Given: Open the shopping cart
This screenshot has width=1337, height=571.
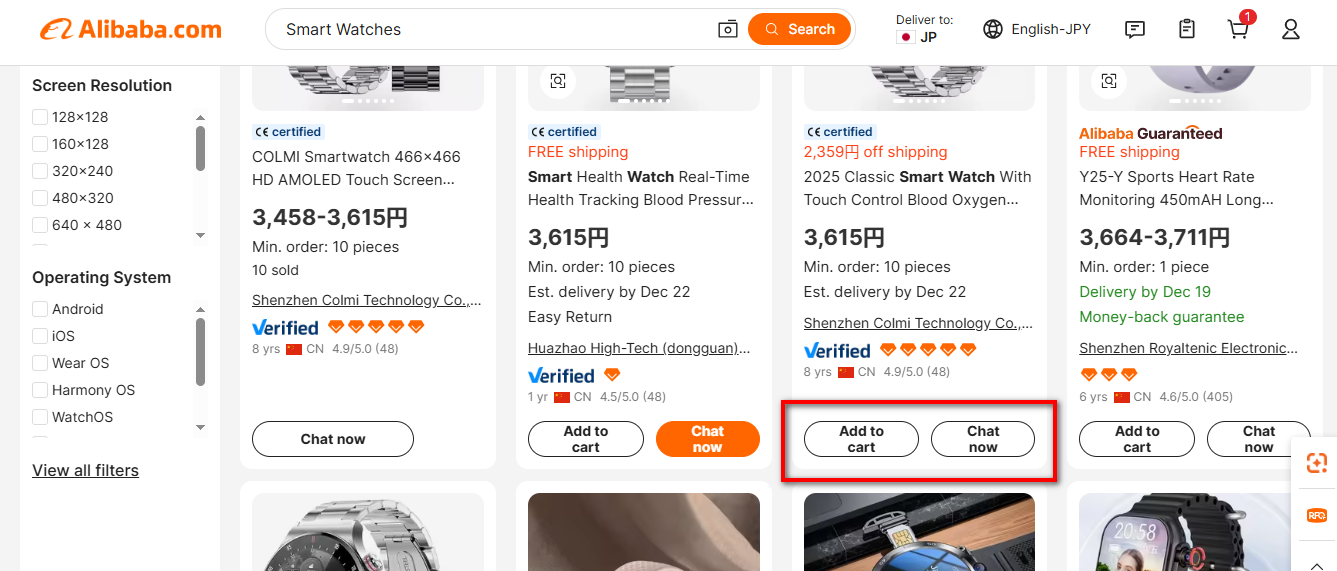Looking at the screenshot, I should click(x=1238, y=29).
